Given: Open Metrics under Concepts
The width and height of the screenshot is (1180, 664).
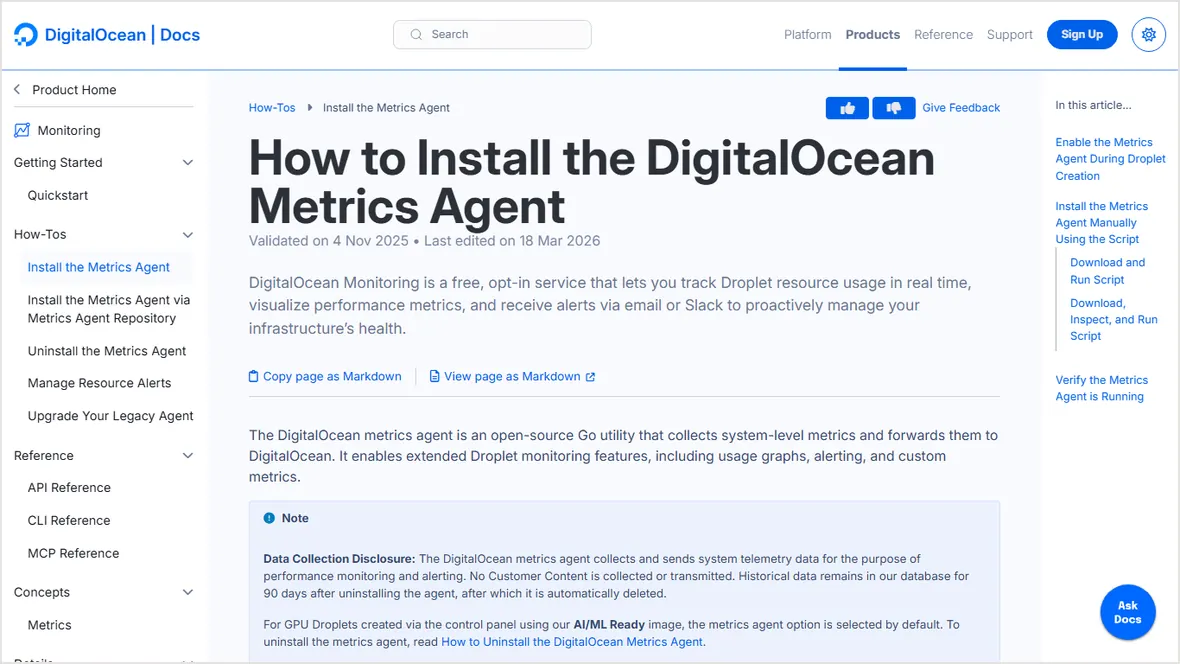Looking at the screenshot, I should click(50, 625).
